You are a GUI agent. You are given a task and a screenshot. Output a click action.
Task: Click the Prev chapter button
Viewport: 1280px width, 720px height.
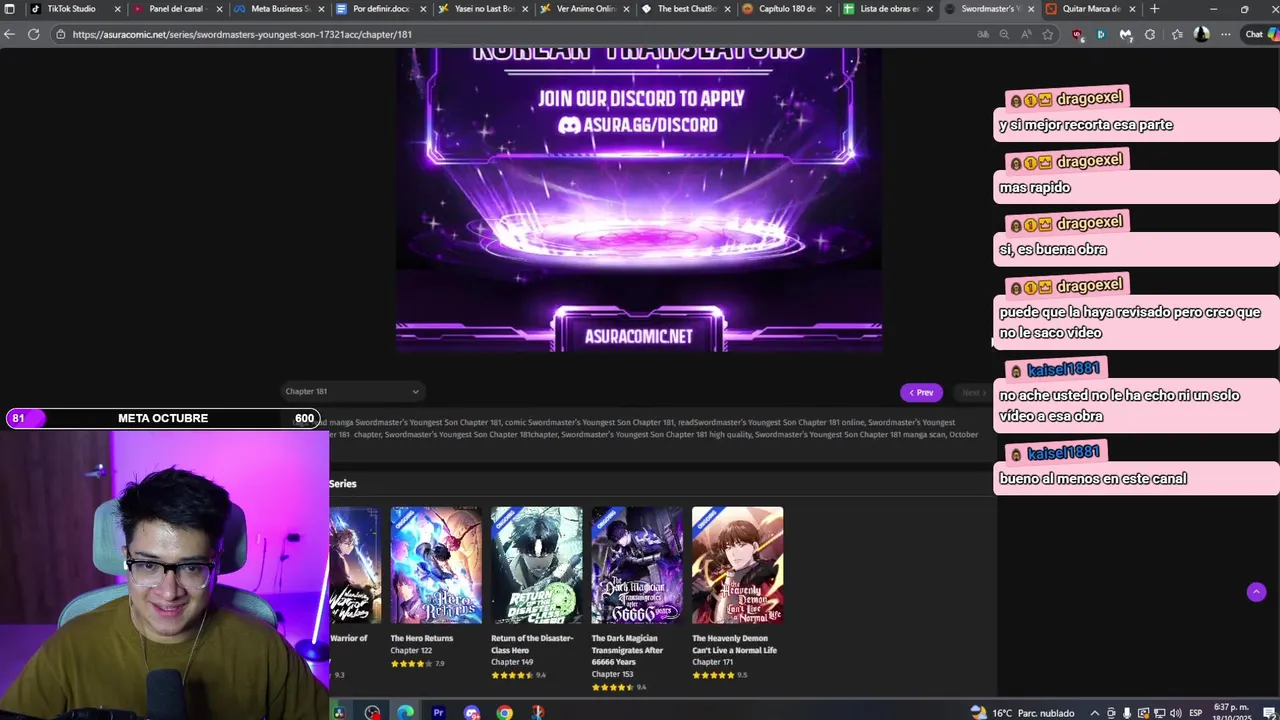pyautogui.click(x=921, y=392)
